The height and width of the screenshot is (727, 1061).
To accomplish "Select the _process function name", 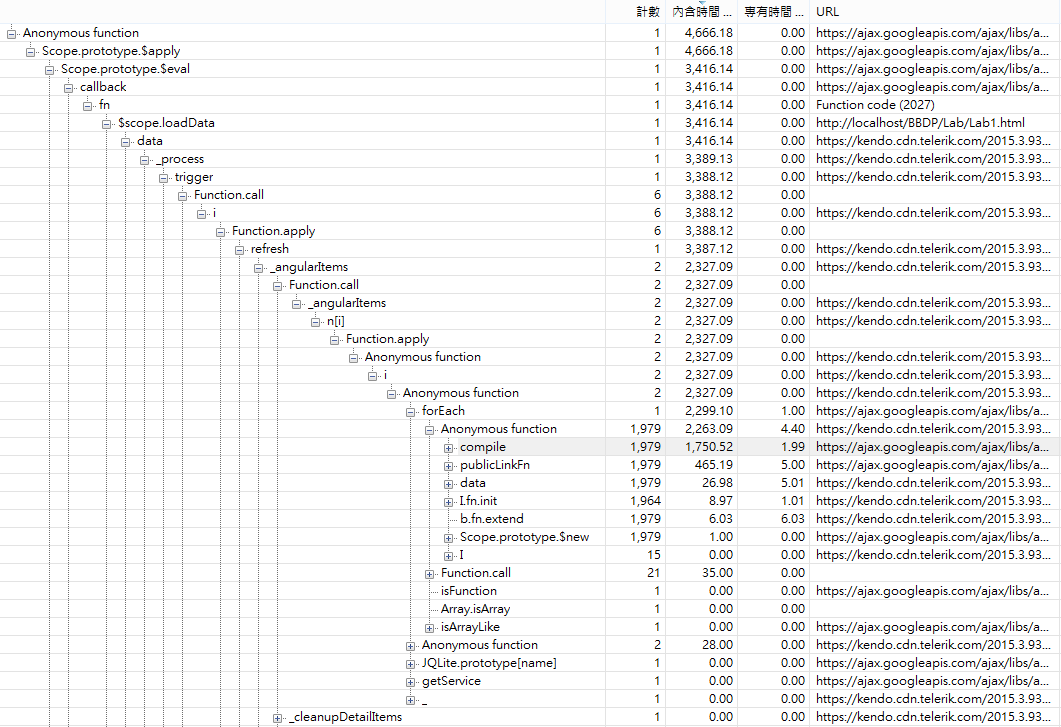I will tap(180, 159).
